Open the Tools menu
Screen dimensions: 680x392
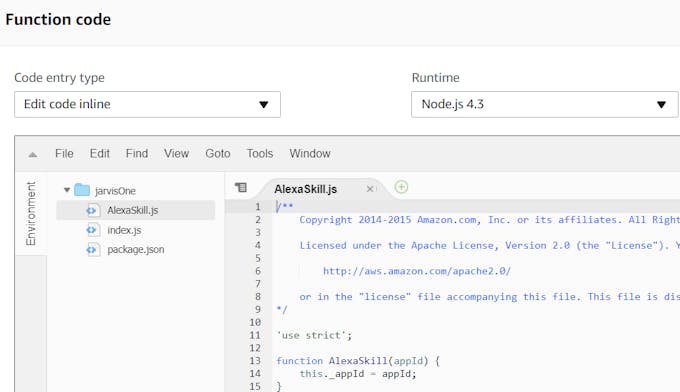click(260, 154)
